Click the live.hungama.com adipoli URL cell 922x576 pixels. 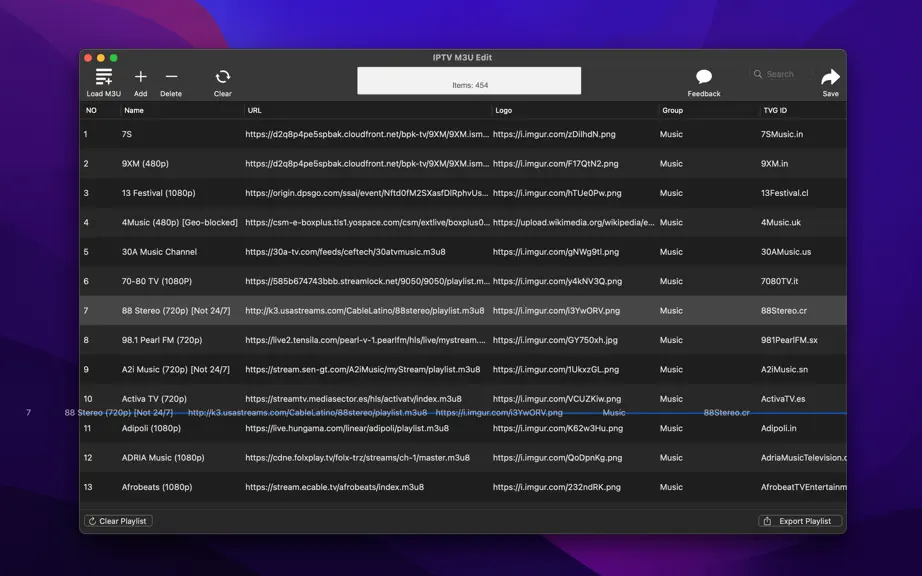347,428
